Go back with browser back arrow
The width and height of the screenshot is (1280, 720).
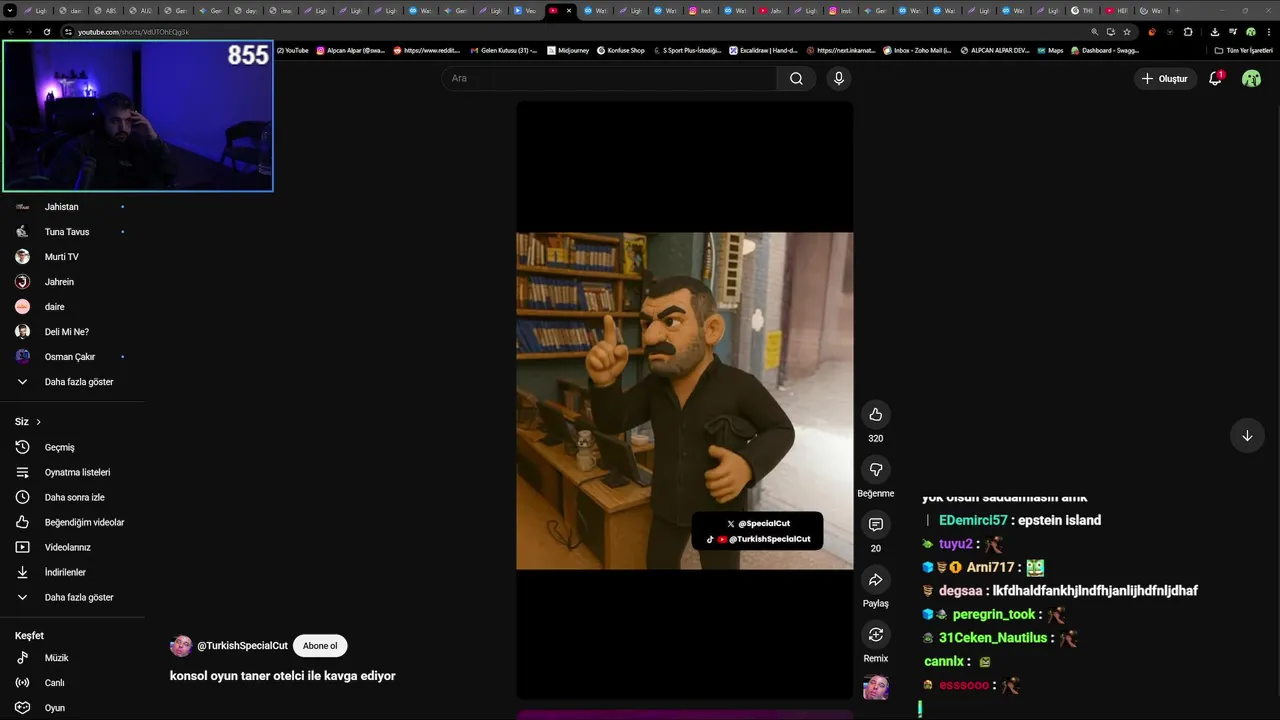pos(11,32)
